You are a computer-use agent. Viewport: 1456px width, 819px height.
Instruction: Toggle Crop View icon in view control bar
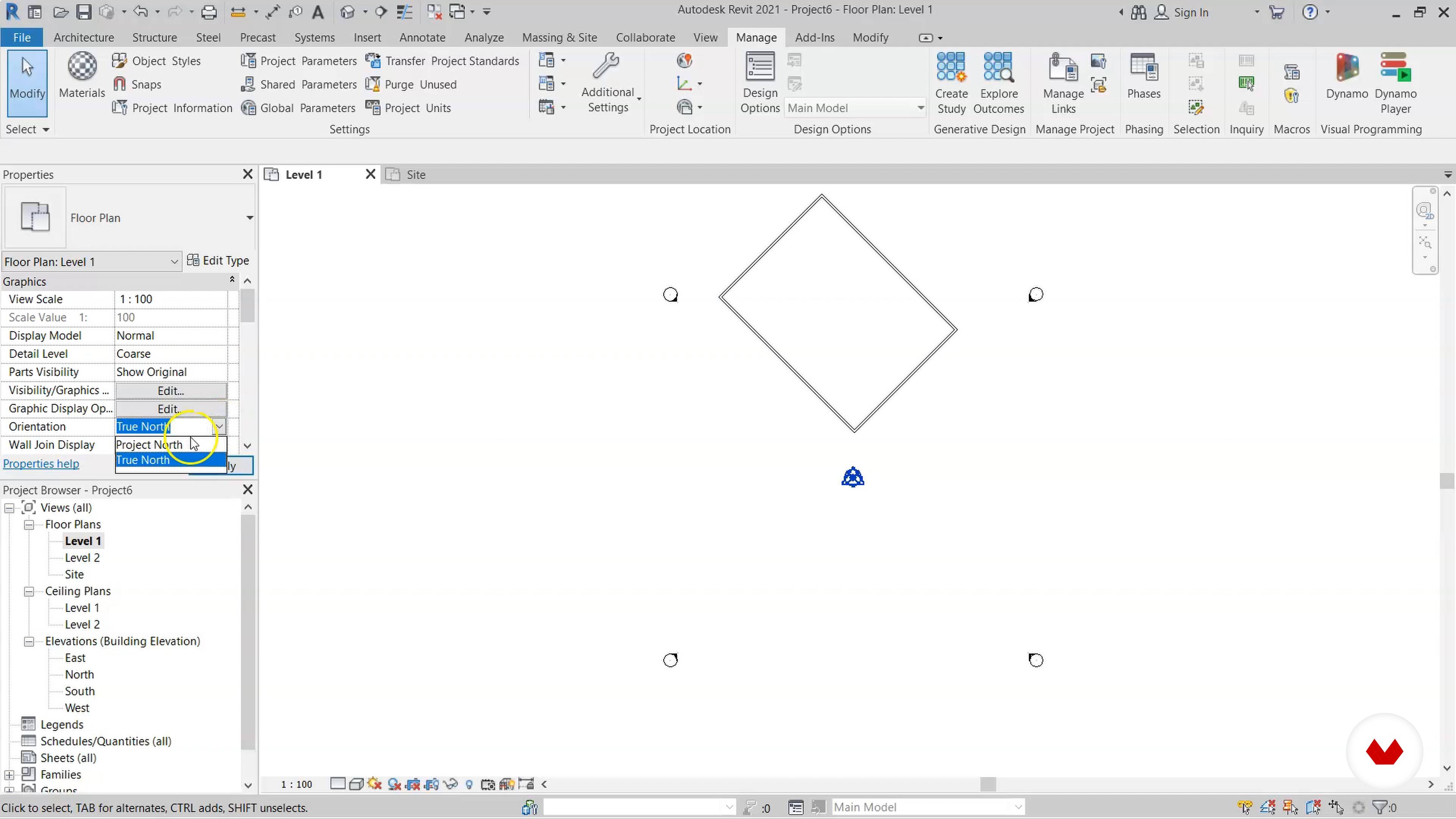[413, 784]
